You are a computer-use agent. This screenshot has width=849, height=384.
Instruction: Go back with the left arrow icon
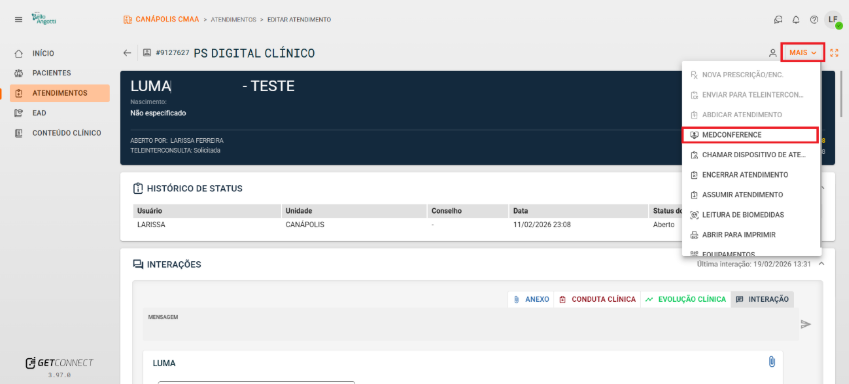click(127, 53)
